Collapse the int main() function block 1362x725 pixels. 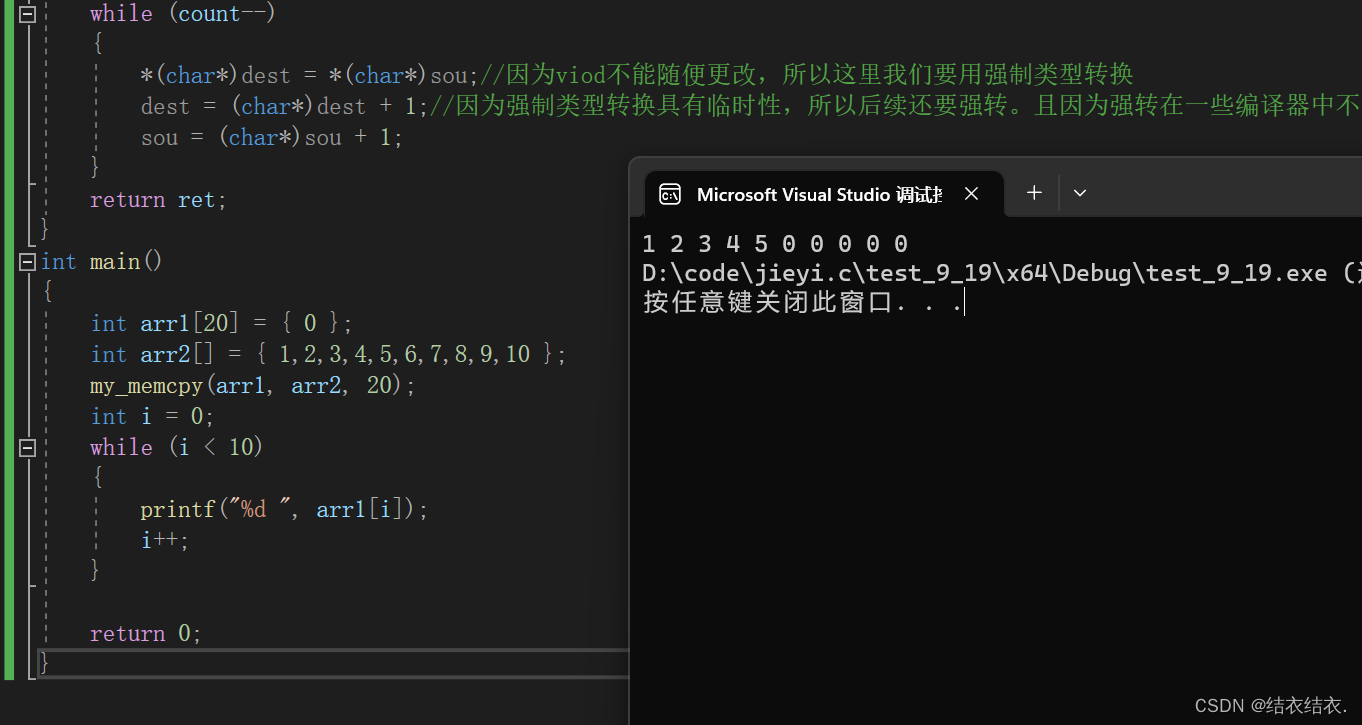point(27,262)
